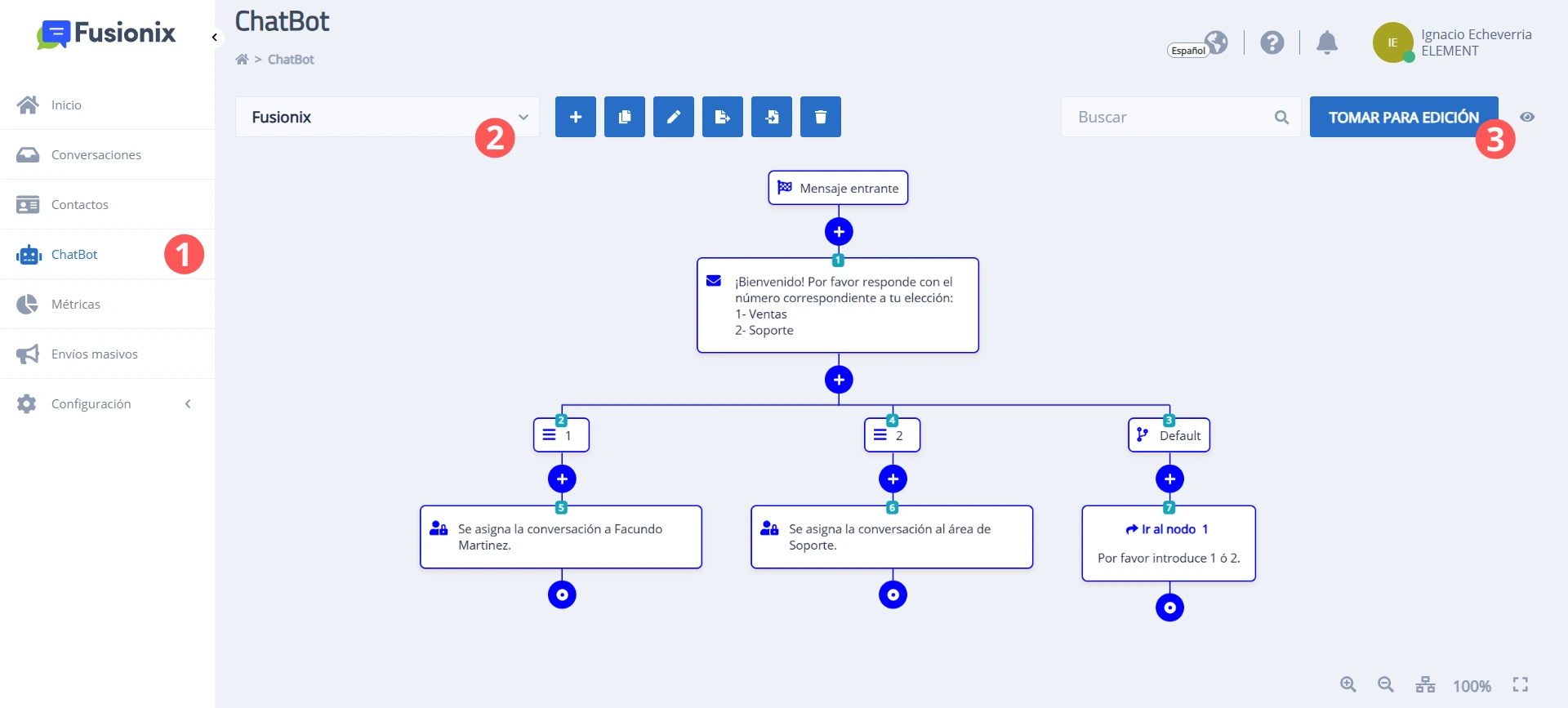Click the pencil edit chatbot icon
The height and width of the screenshot is (708, 1568).
(x=674, y=117)
